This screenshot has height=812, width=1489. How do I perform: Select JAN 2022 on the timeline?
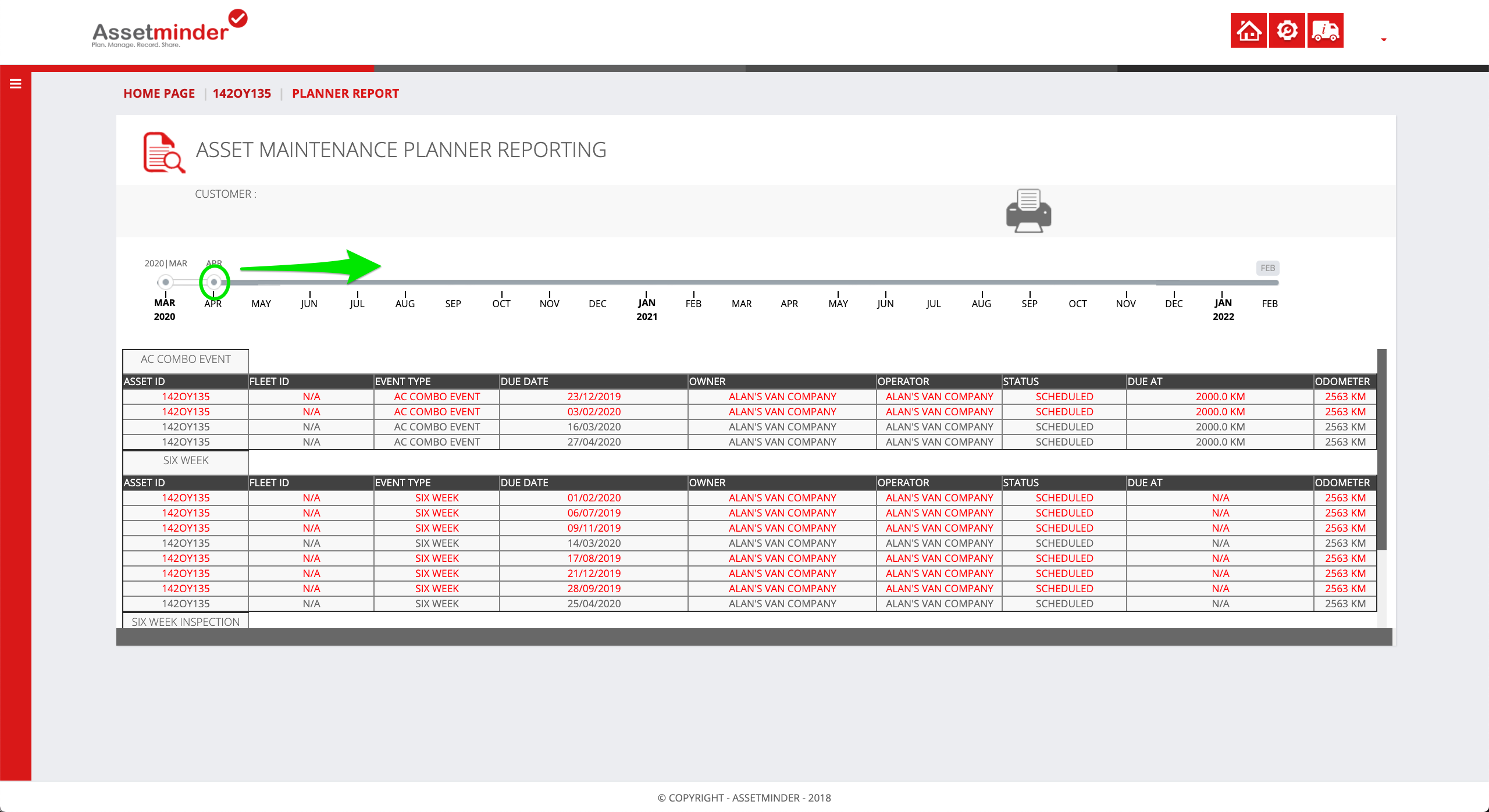click(1223, 309)
